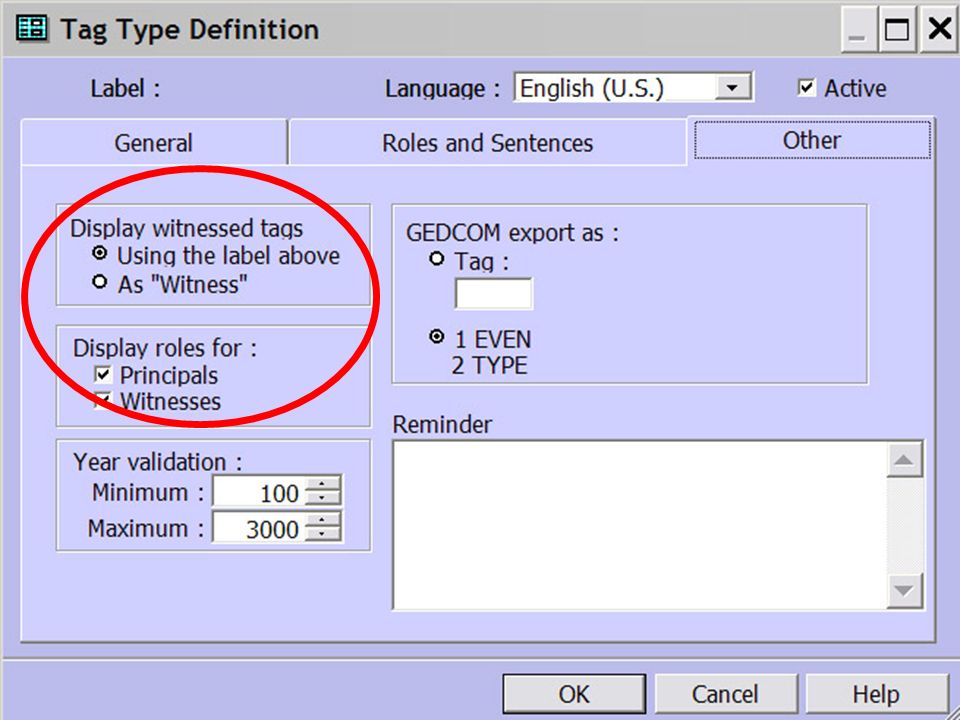This screenshot has height=720, width=960.
Task: Open the Language dropdown list
Action: 732,88
